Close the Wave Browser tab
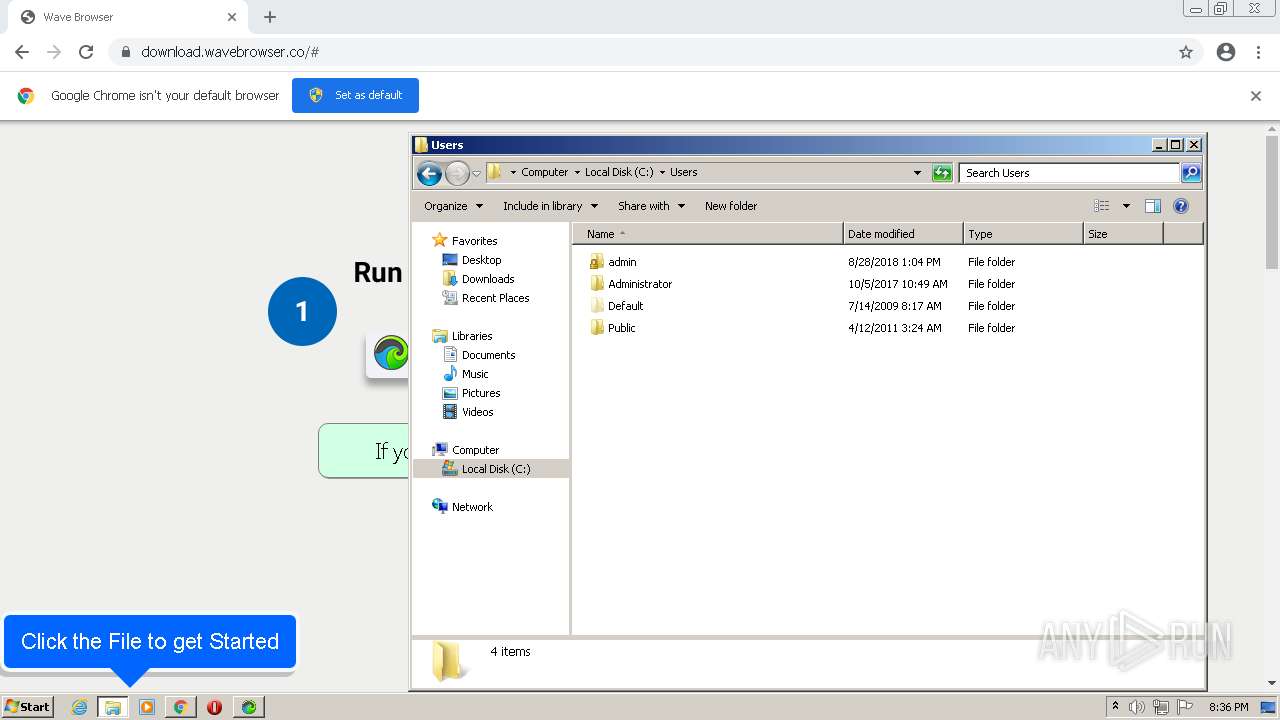Viewport: 1280px width, 720px height. pos(232,17)
